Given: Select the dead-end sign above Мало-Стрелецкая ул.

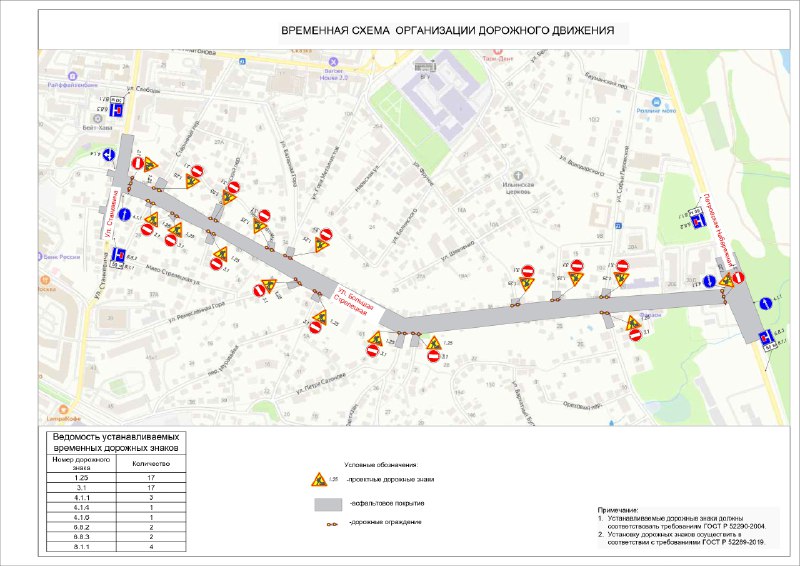Looking at the screenshot, I should (x=118, y=254).
